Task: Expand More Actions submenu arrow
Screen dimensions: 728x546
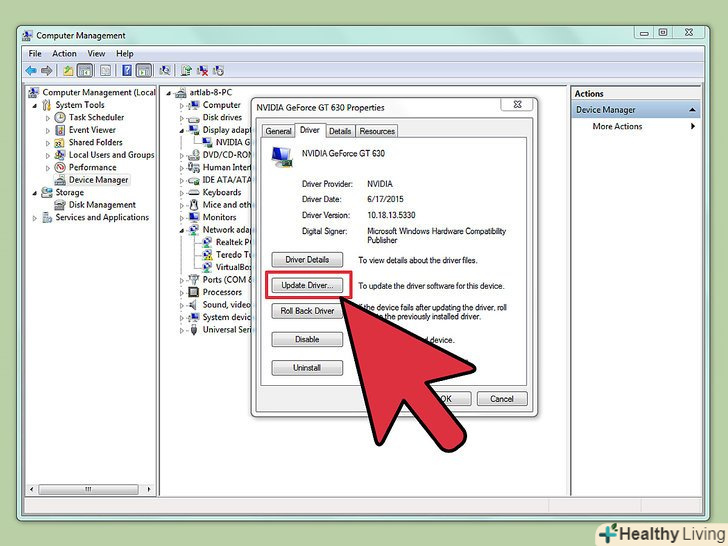Action: coord(693,126)
